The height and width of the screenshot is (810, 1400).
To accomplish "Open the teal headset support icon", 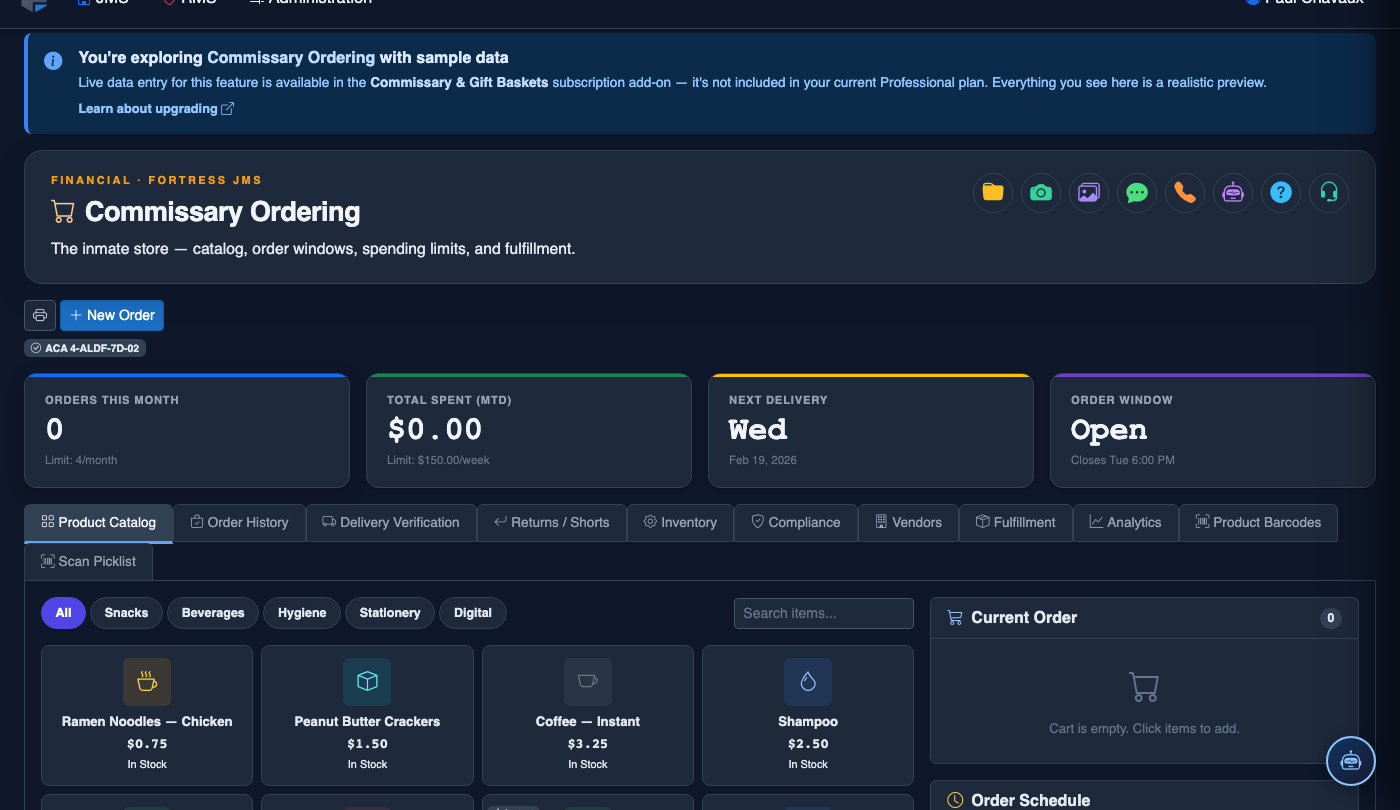I will [1329, 192].
